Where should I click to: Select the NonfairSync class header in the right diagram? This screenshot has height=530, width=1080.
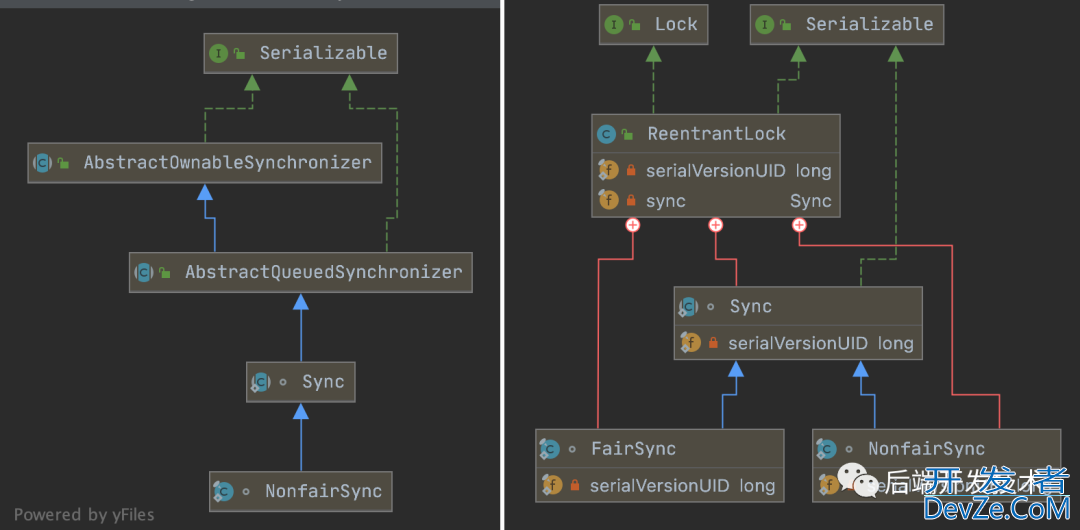(935, 449)
